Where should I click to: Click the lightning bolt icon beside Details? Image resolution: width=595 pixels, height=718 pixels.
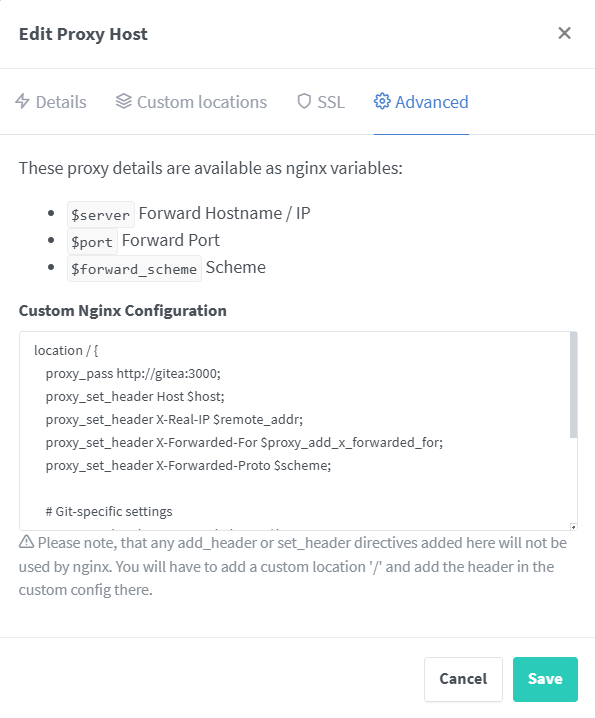click(22, 101)
